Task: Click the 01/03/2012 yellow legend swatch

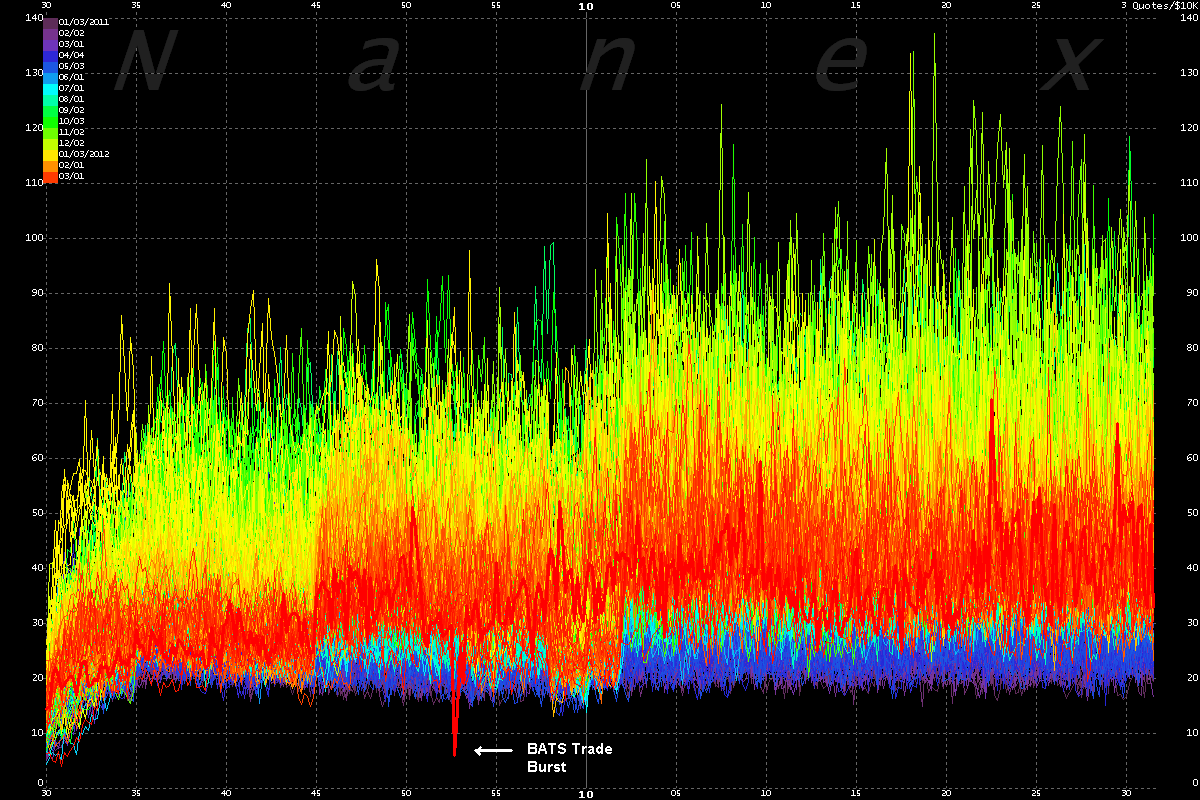Action: (x=51, y=154)
